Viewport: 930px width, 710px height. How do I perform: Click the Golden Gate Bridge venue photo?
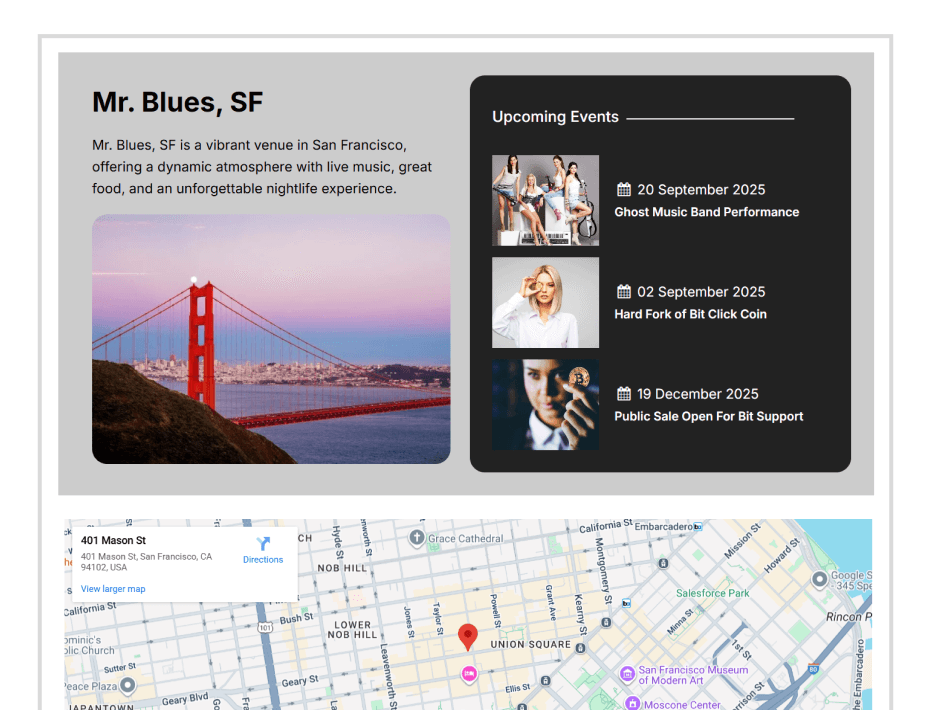click(271, 339)
